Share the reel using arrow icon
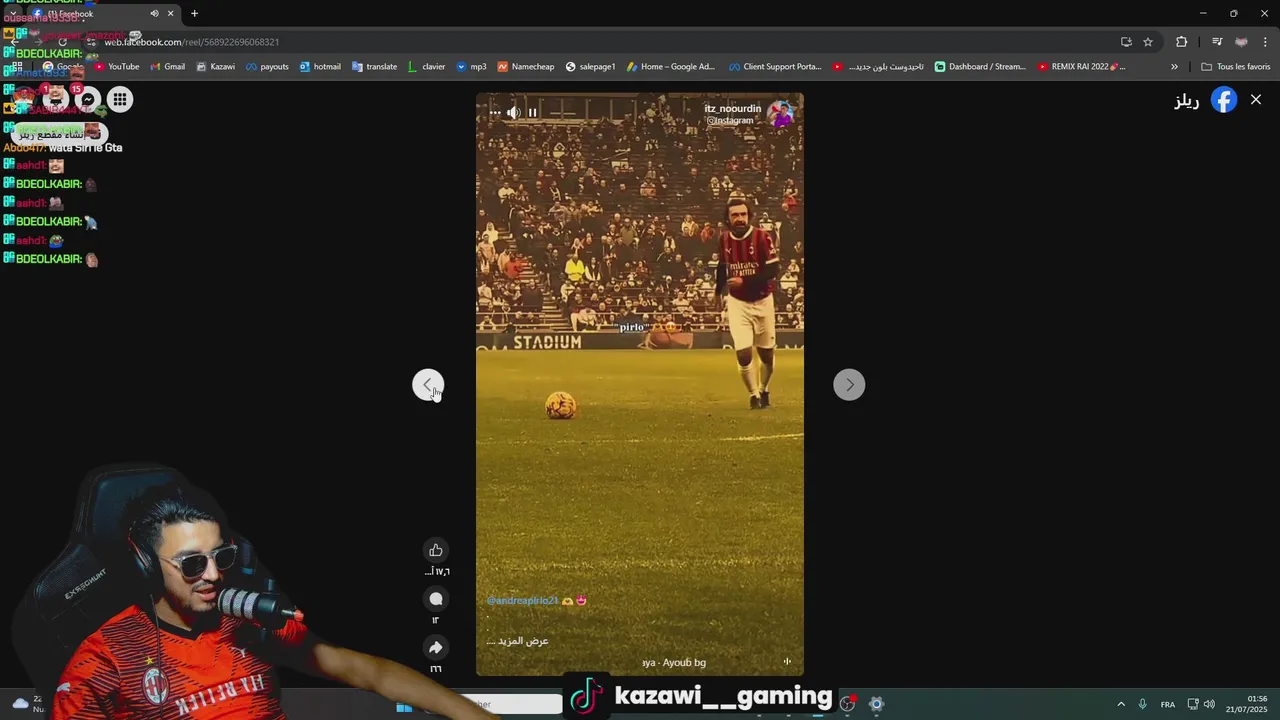Image resolution: width=1280 pixels, height=720 pixels. pyautogui.click(x=435, y=648)
